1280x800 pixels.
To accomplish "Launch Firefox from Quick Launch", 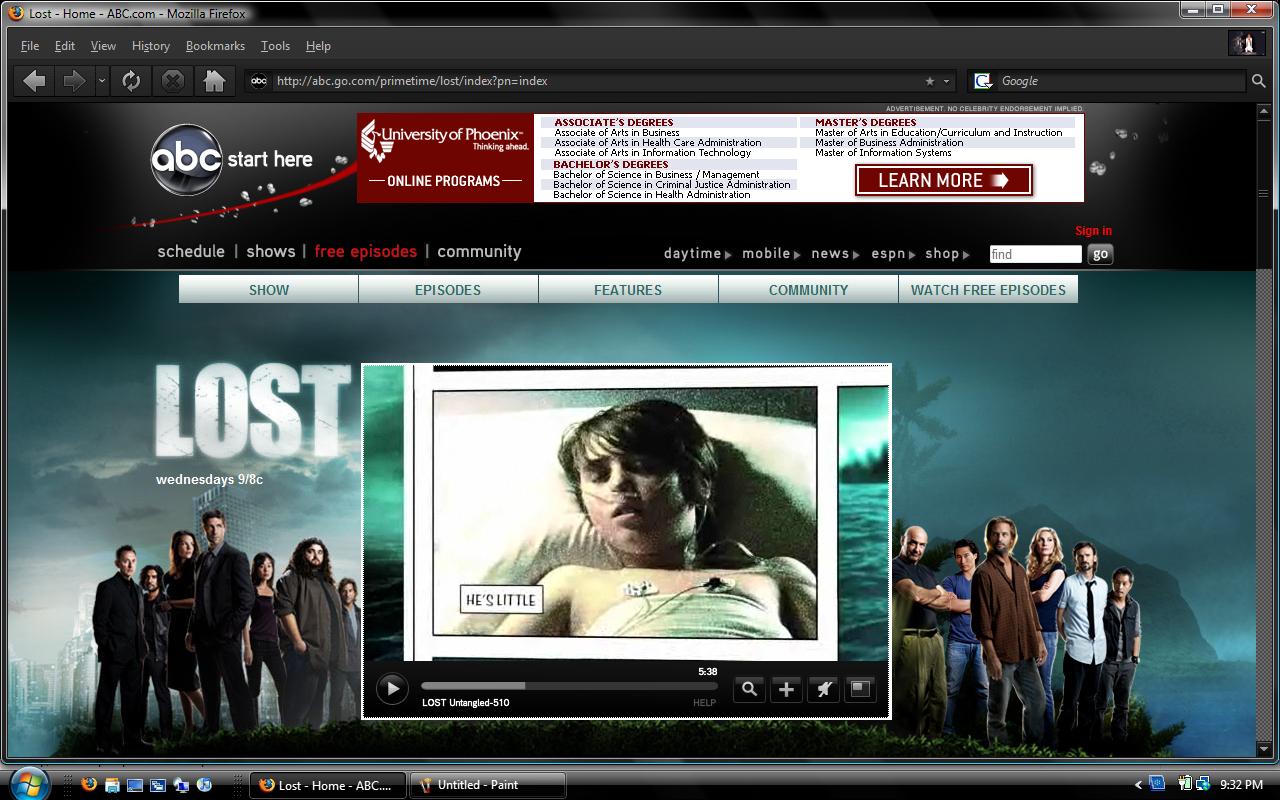I will [88, 785].
